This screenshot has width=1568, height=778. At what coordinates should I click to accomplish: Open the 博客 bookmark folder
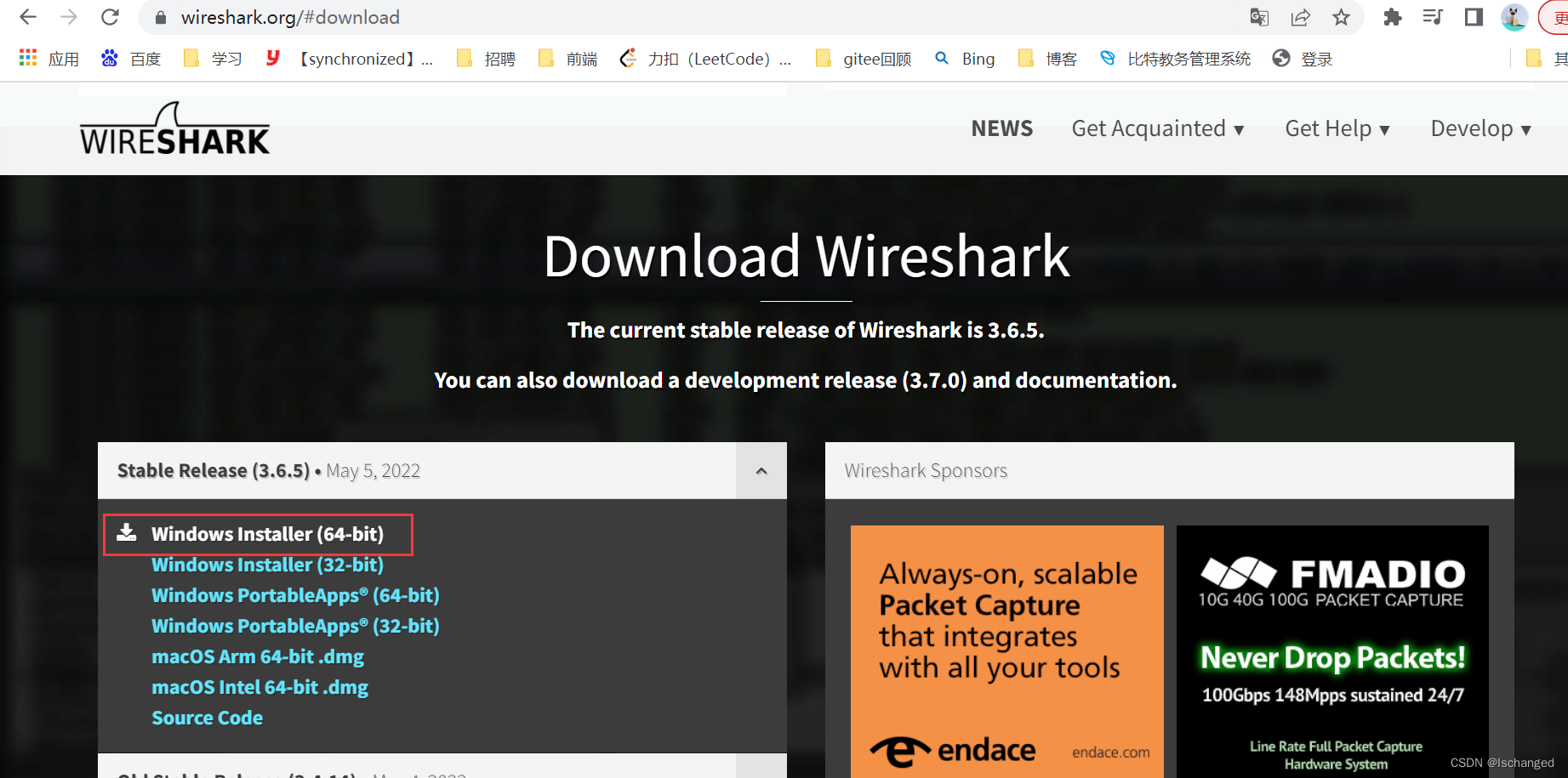pos(1047,59)
